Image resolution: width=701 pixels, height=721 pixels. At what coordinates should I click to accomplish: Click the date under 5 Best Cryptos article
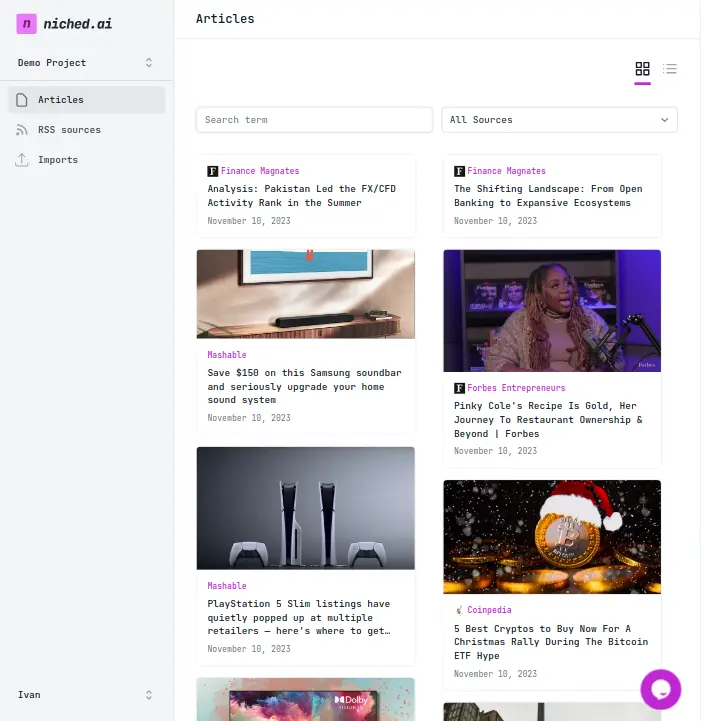pyautogui.click(x=496, y=674)
